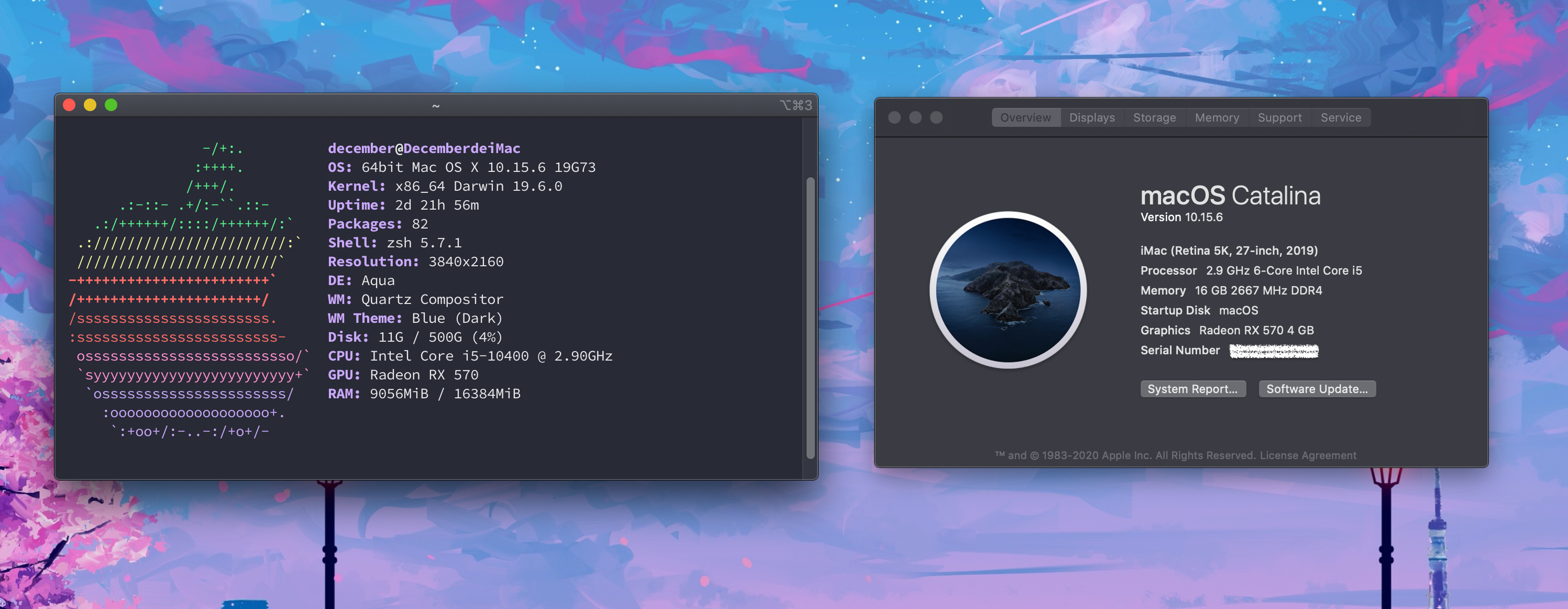Viewport: 1568px width, 609px height.
Task: Click the terminal title bar tilde
Action: [436, 106]
